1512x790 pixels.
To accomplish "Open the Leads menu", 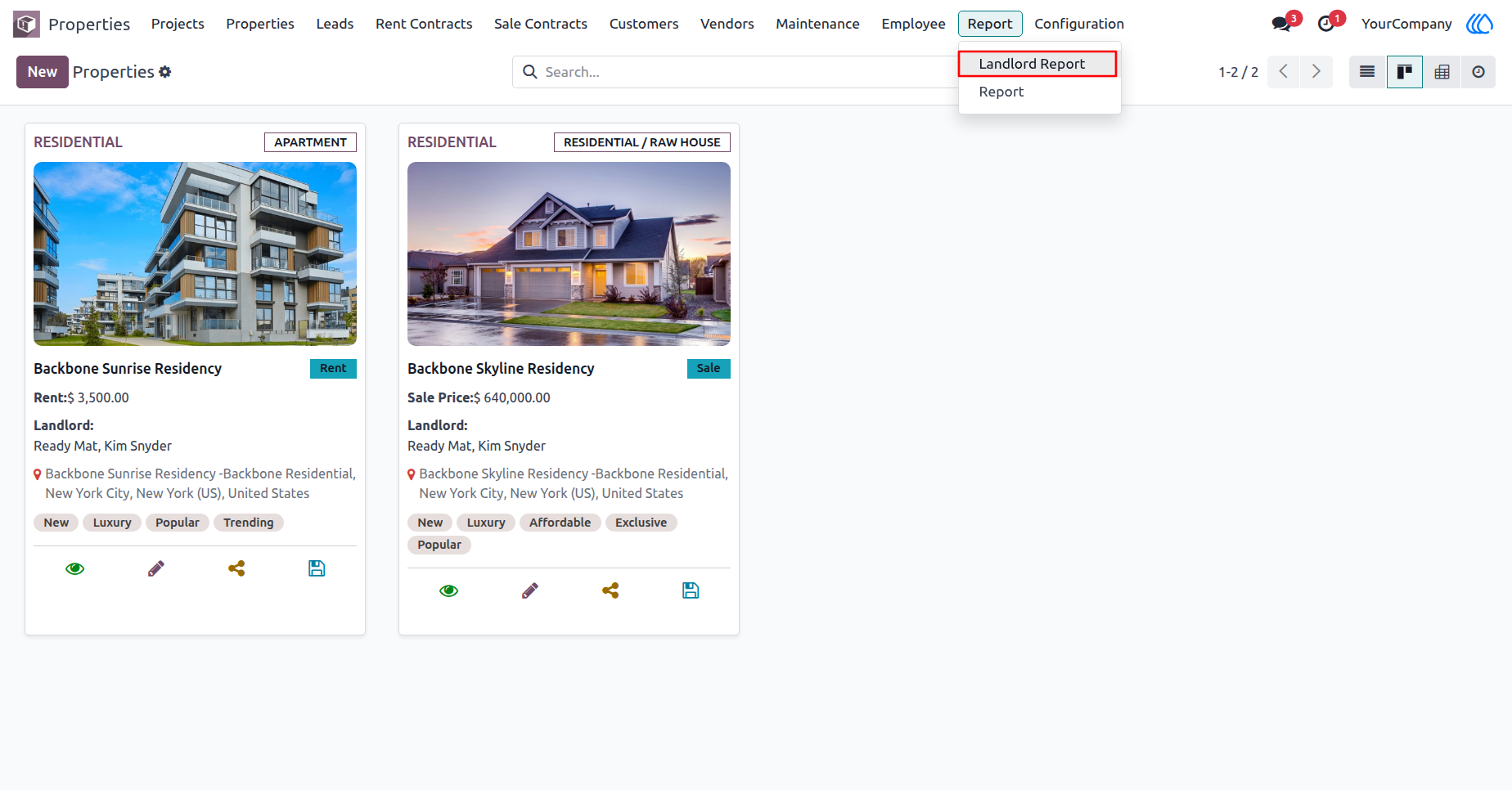I will point(335,24).
